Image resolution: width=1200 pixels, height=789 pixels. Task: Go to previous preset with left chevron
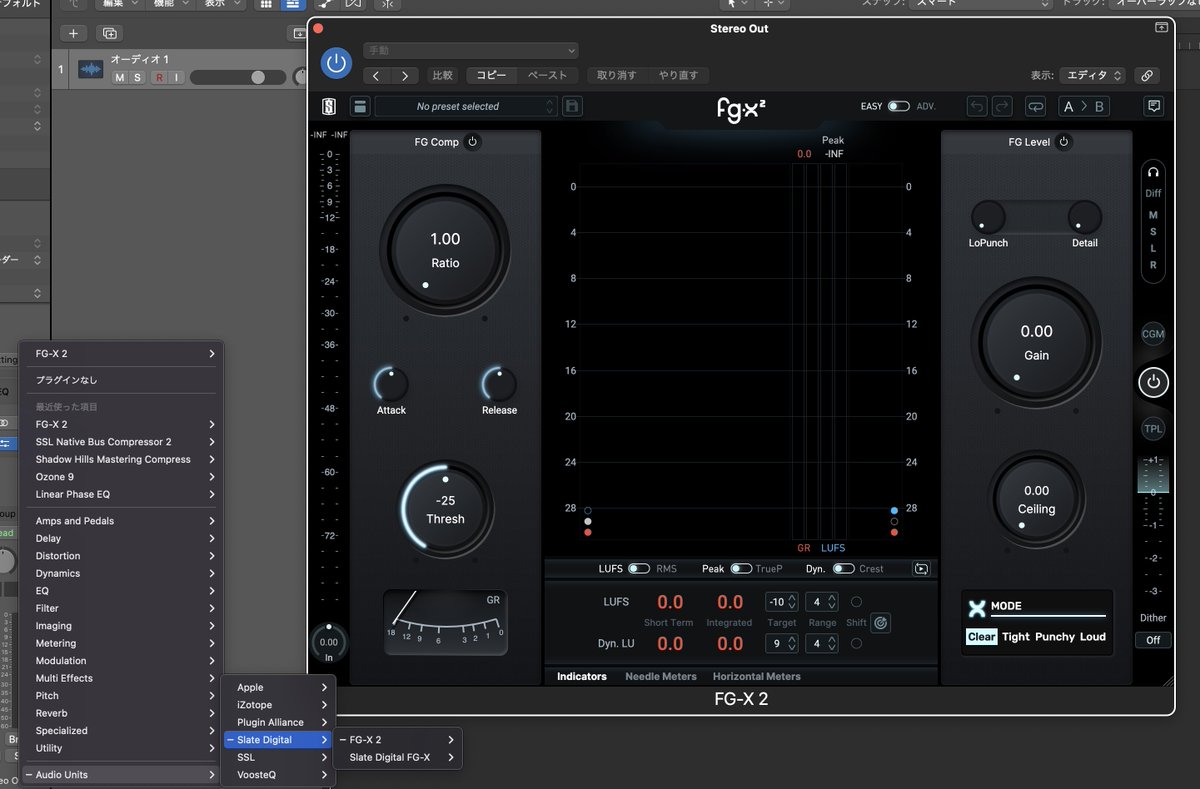pyautogui.click(x=376, y=75)
